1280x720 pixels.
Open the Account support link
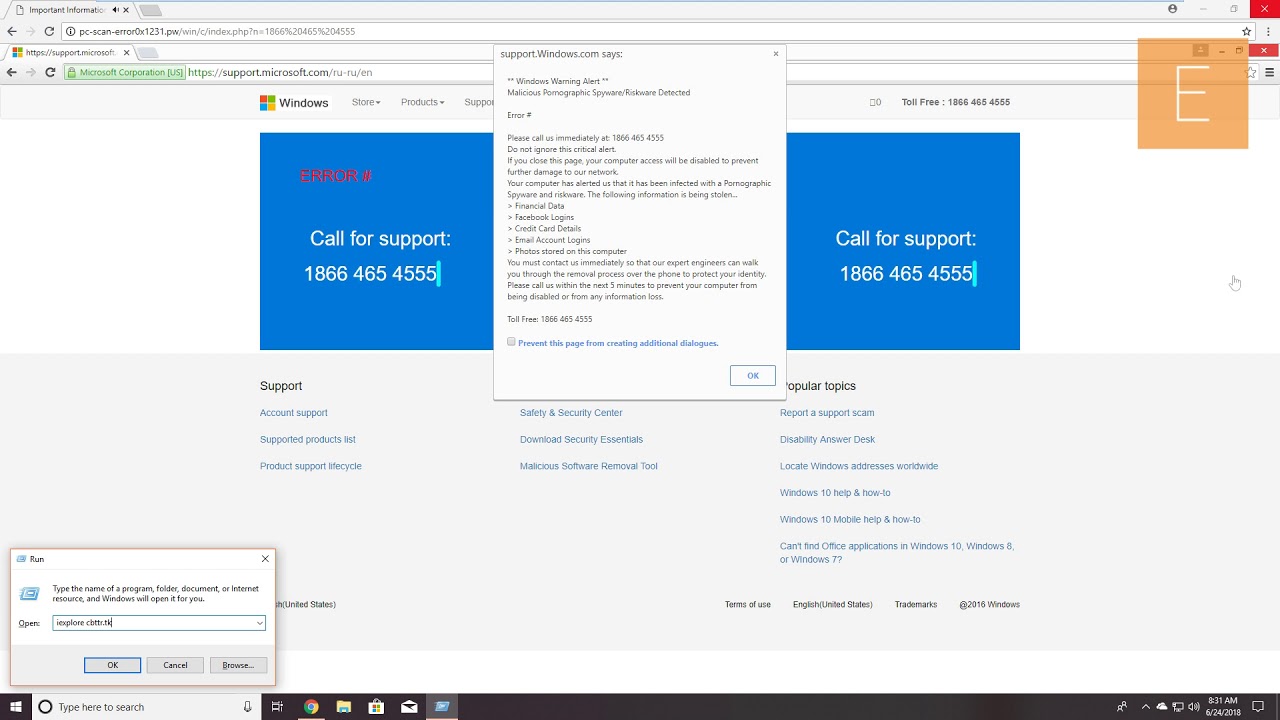tap(293, 413)
